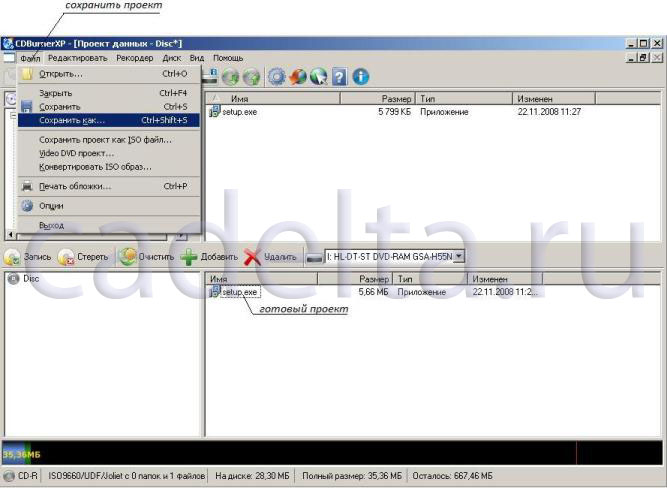Click the gear settings icon in top toolbar
The width and height of the screenshot is (667, 488).
coord(276,76)
